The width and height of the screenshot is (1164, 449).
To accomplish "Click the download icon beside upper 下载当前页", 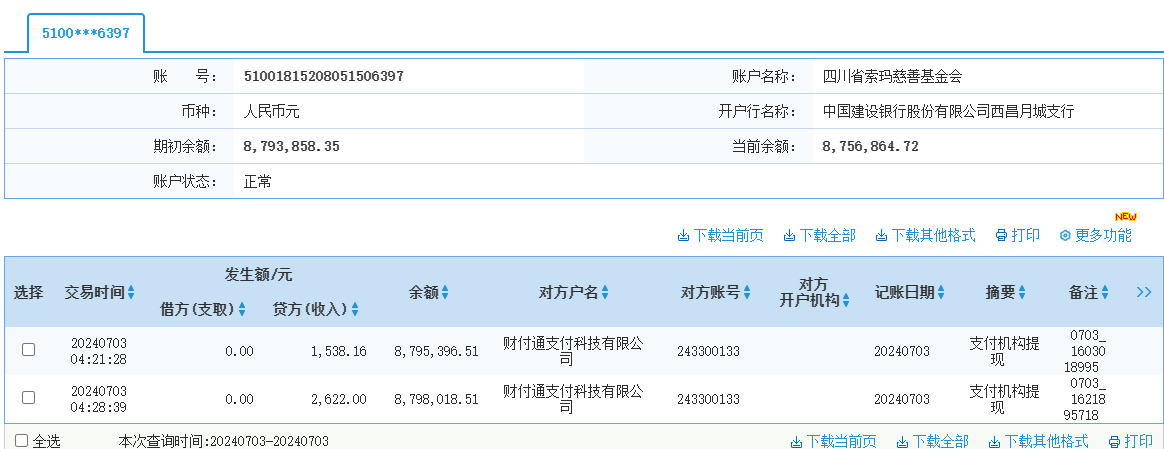I will (x=683, y=236).
